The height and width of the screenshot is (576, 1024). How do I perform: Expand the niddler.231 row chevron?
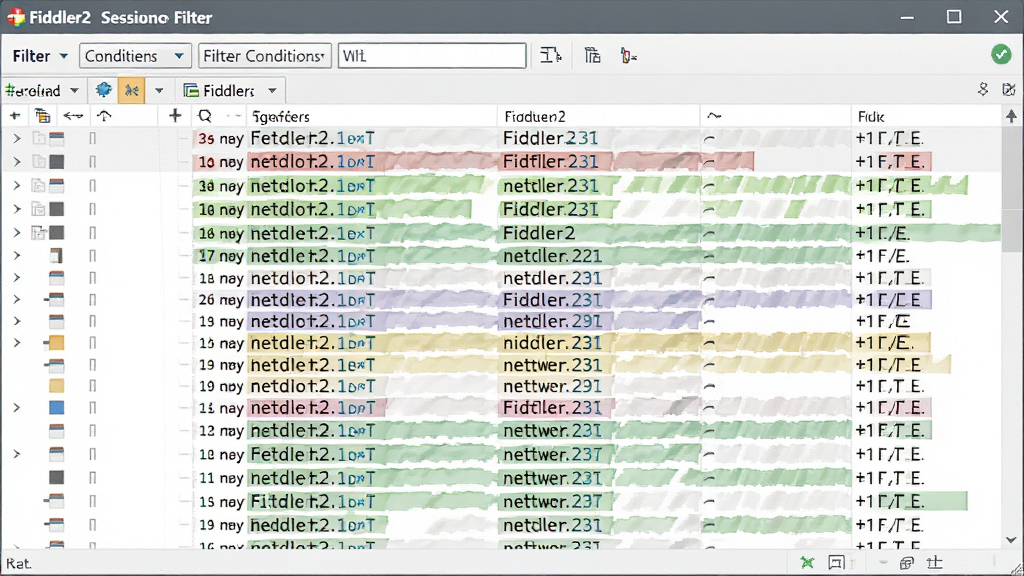pyautogui.click(x=17, y=343)
